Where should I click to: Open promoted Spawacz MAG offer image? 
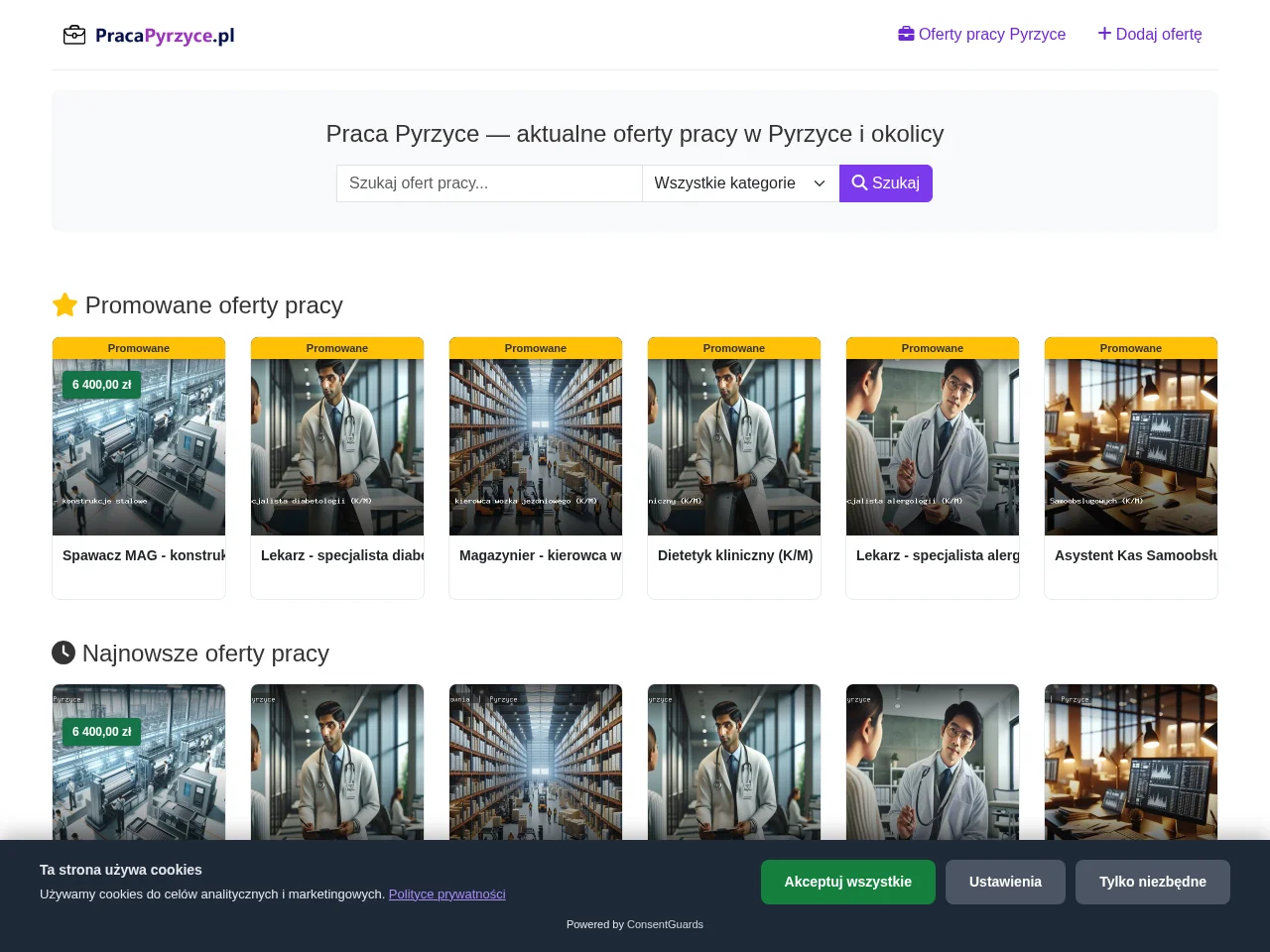(139, 447)
